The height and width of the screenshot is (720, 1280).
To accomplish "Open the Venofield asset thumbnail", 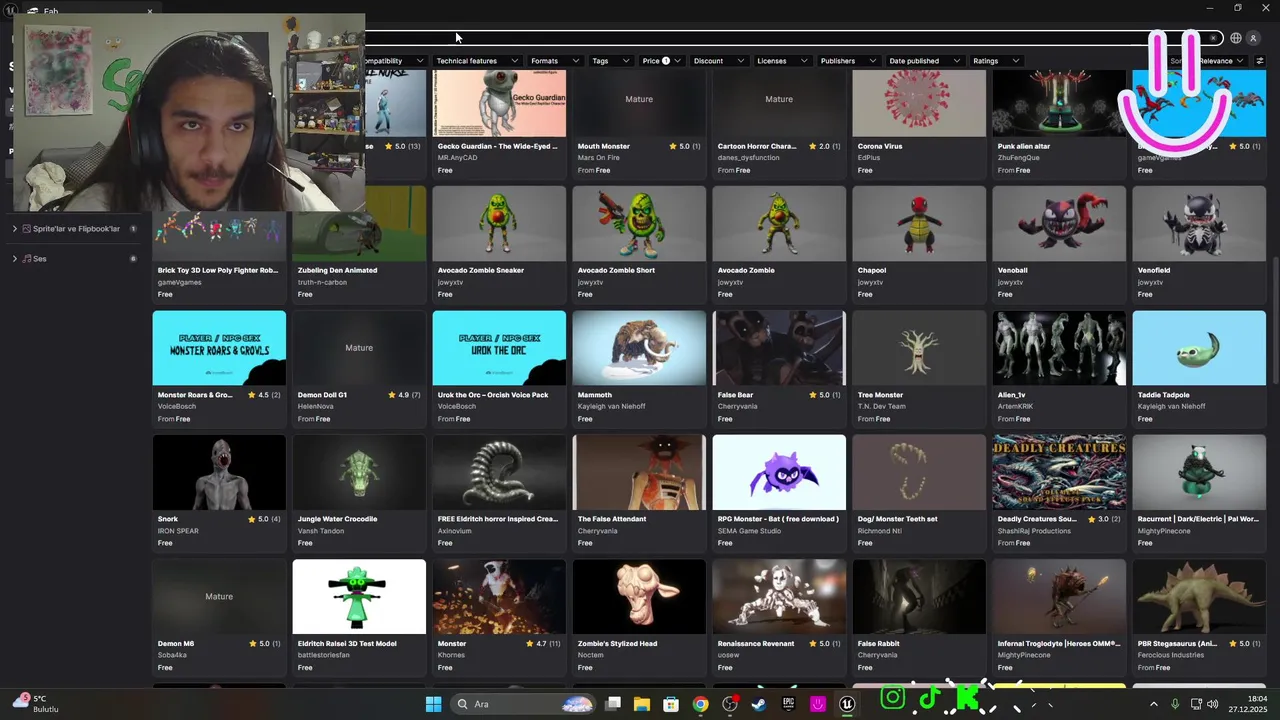I will click(1199, 223).
